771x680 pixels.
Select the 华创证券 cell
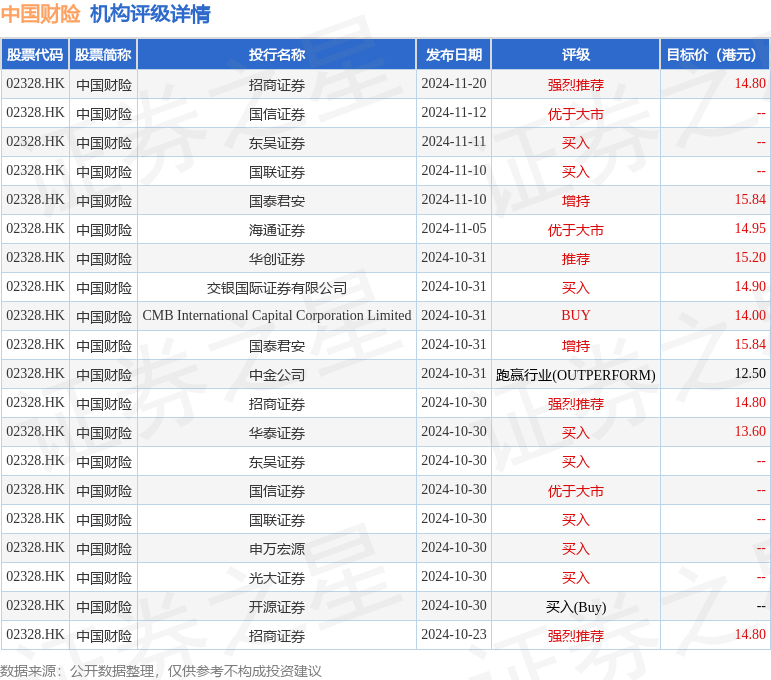click(277, 259)
